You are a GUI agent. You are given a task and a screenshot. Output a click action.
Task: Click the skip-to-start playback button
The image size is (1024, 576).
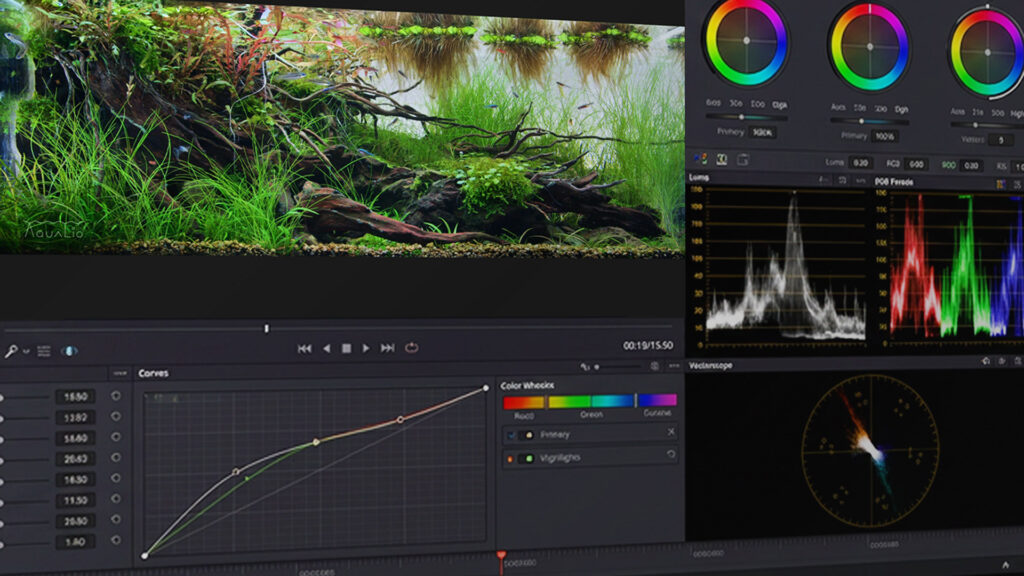pyautogui.click(x=305, y=348)
